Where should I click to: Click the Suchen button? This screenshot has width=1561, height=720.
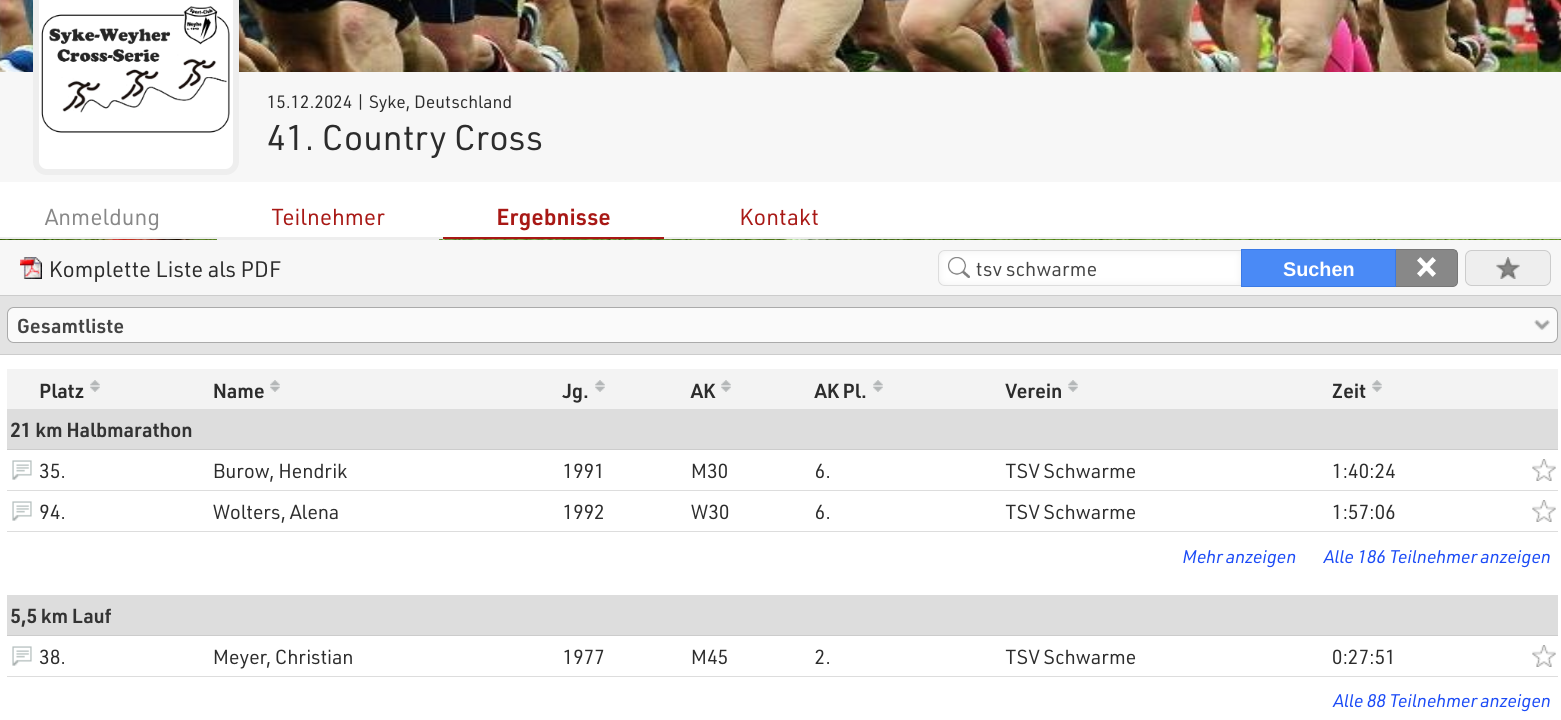pyautogui.click(x=1318, y=267)
